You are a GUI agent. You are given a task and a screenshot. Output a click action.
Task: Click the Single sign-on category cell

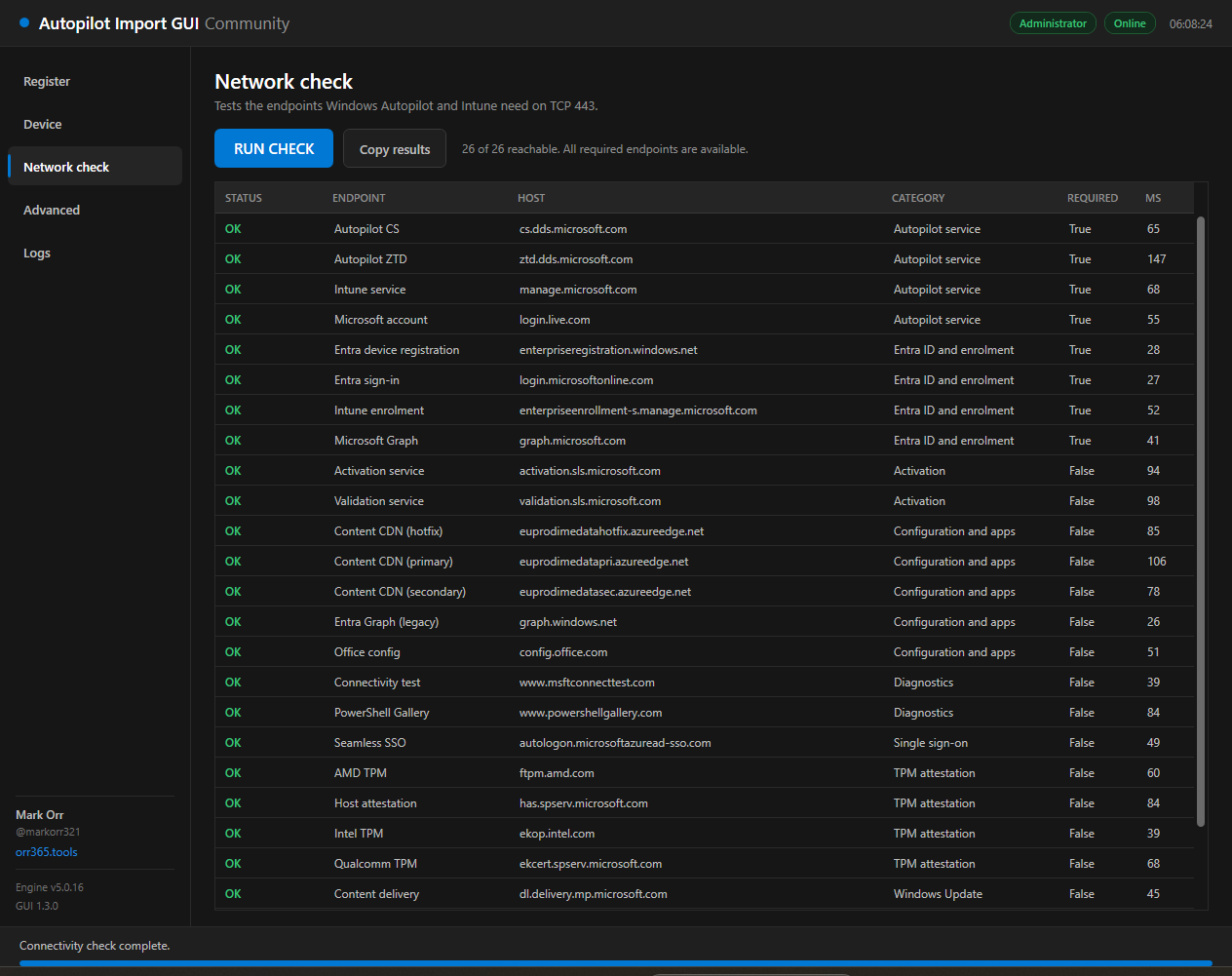coord(931,743)
